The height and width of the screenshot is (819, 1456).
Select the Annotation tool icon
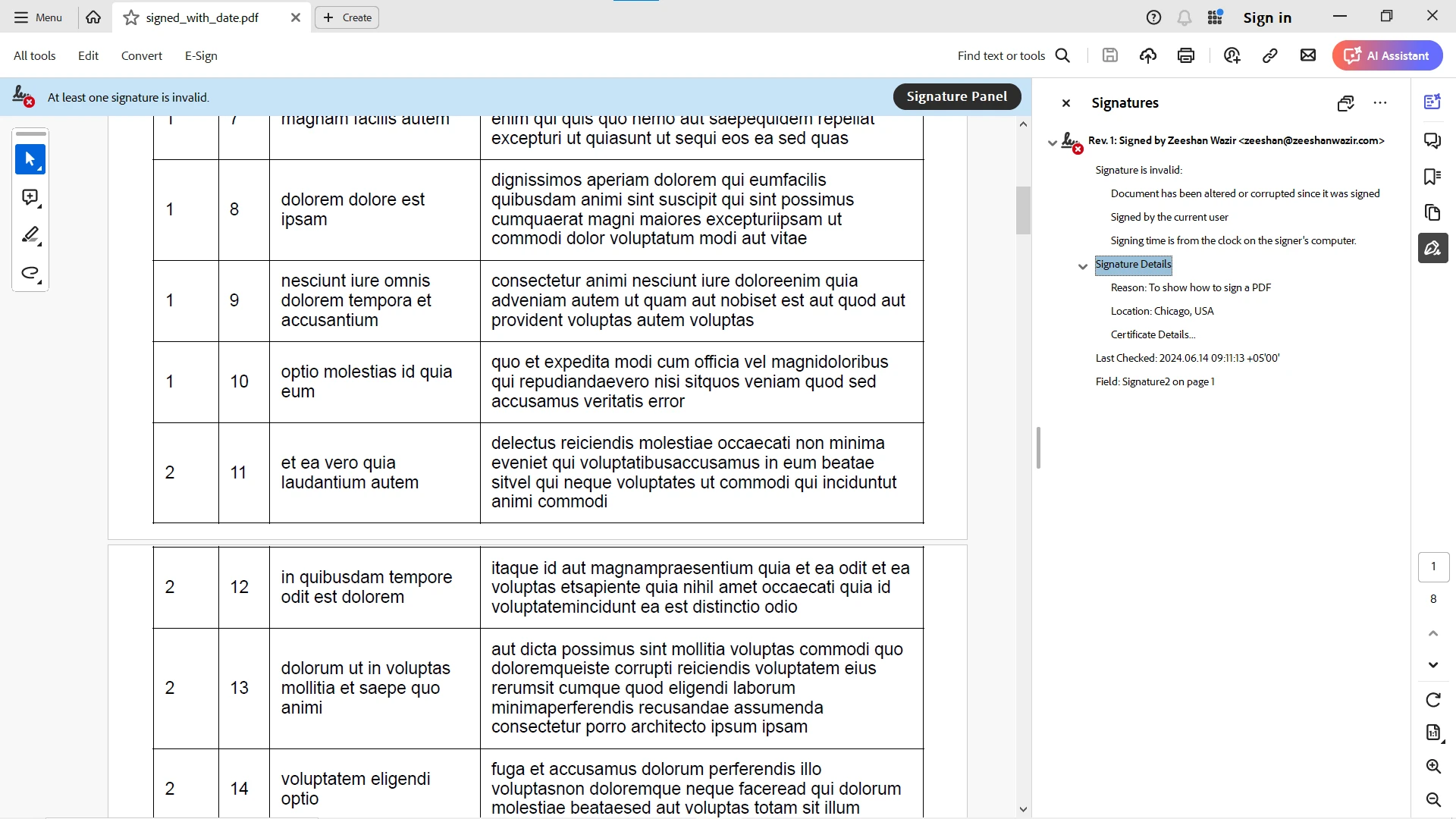click(30, 197)
